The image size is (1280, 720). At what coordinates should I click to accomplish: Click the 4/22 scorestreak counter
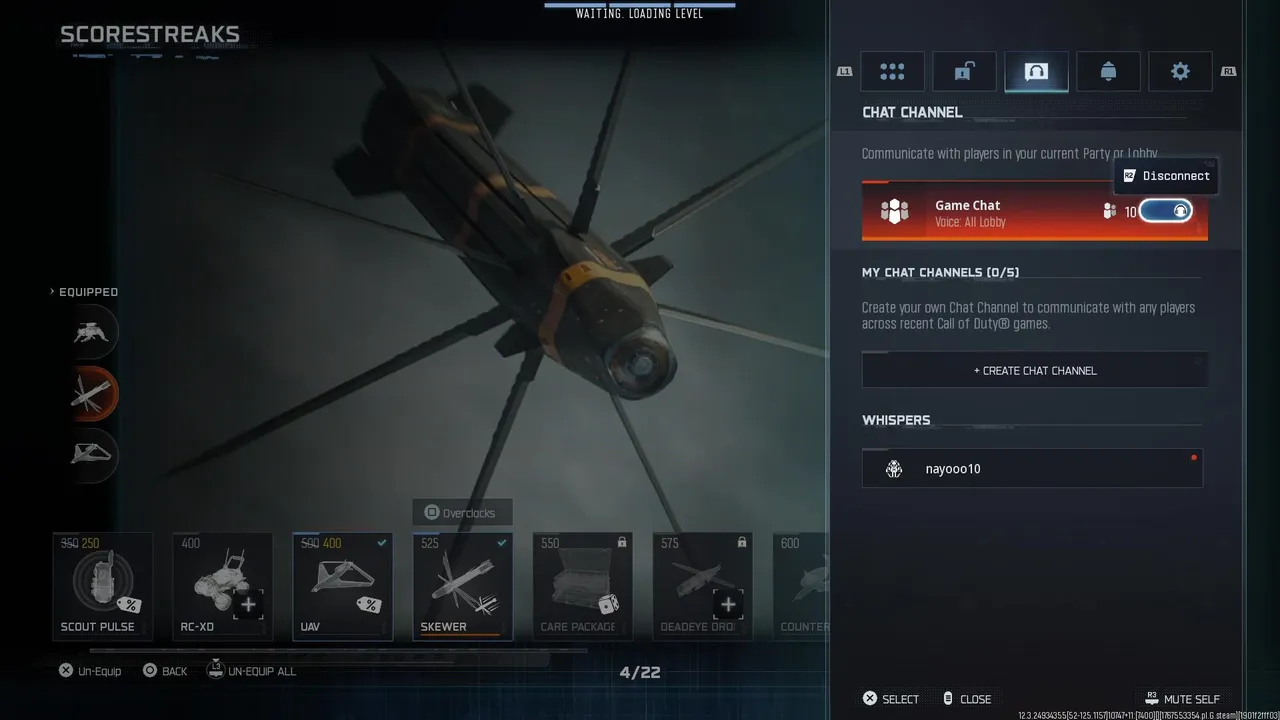pos(640,673)
